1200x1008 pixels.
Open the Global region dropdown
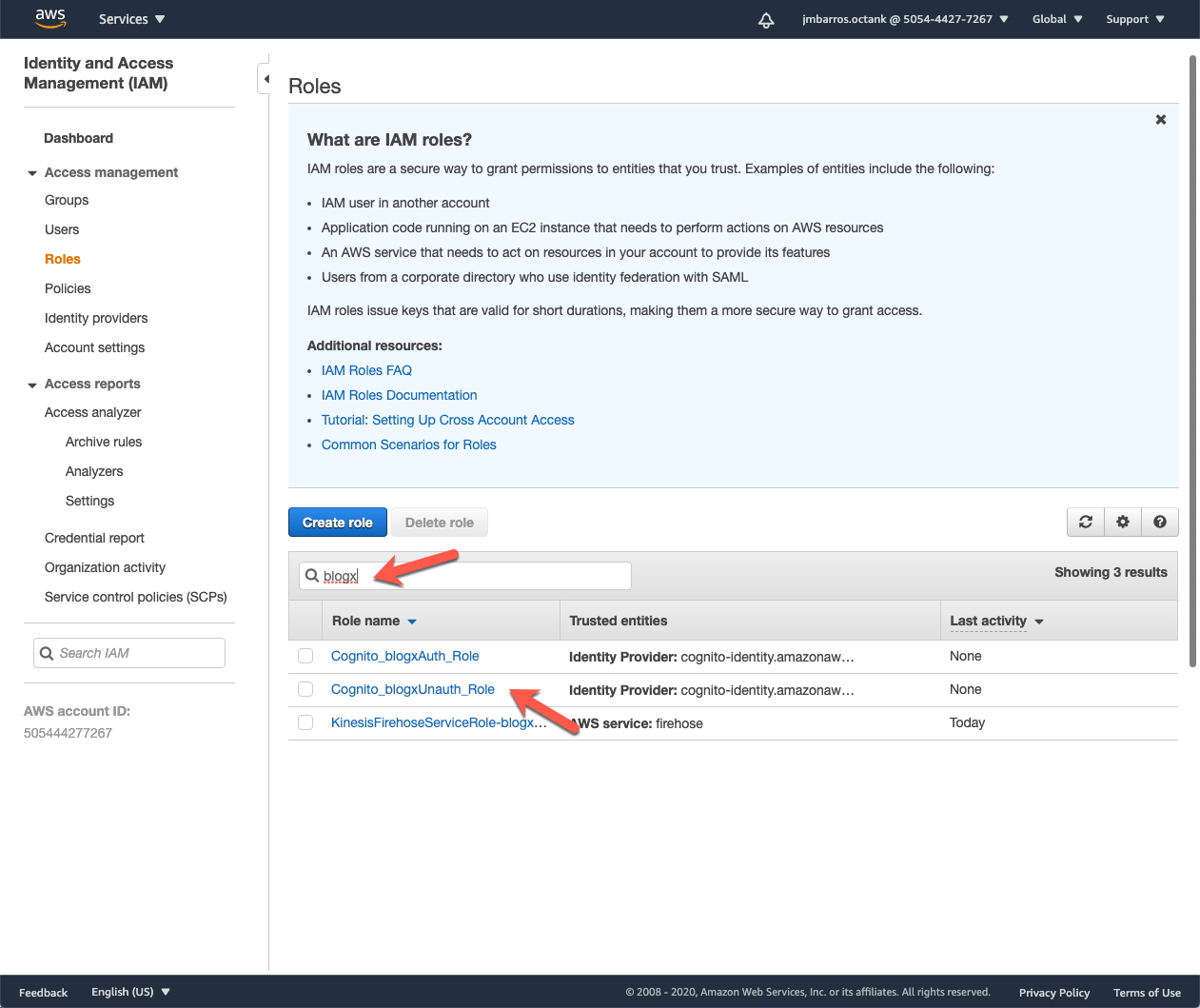tap(1057, 19)
